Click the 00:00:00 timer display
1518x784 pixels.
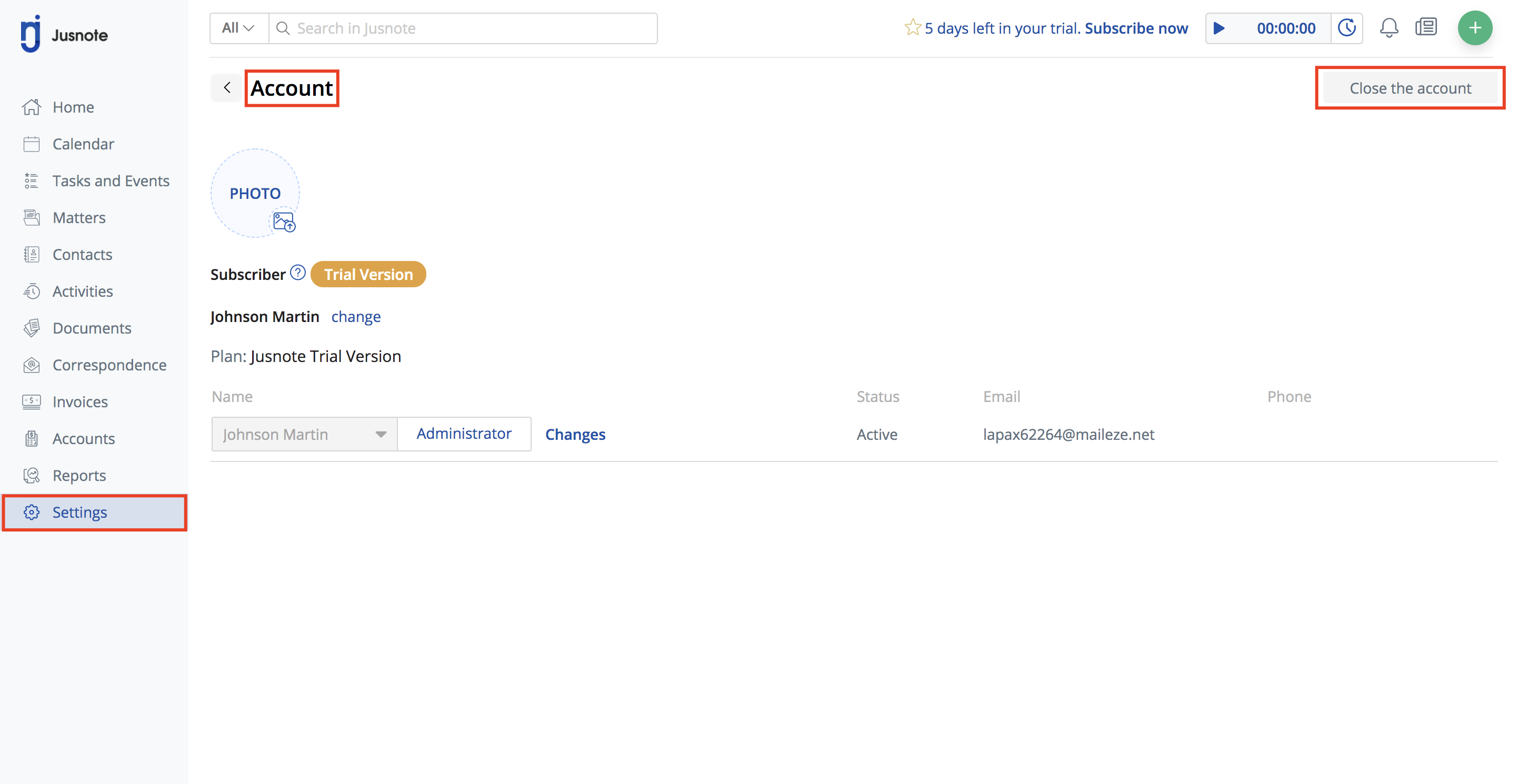point(1286,28)
